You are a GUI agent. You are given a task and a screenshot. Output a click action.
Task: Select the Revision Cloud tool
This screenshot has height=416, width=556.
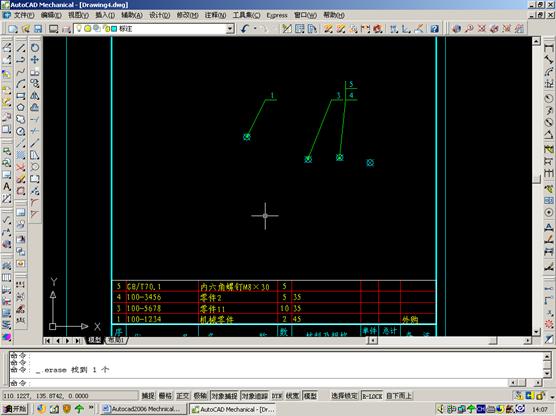coord(21,120)
